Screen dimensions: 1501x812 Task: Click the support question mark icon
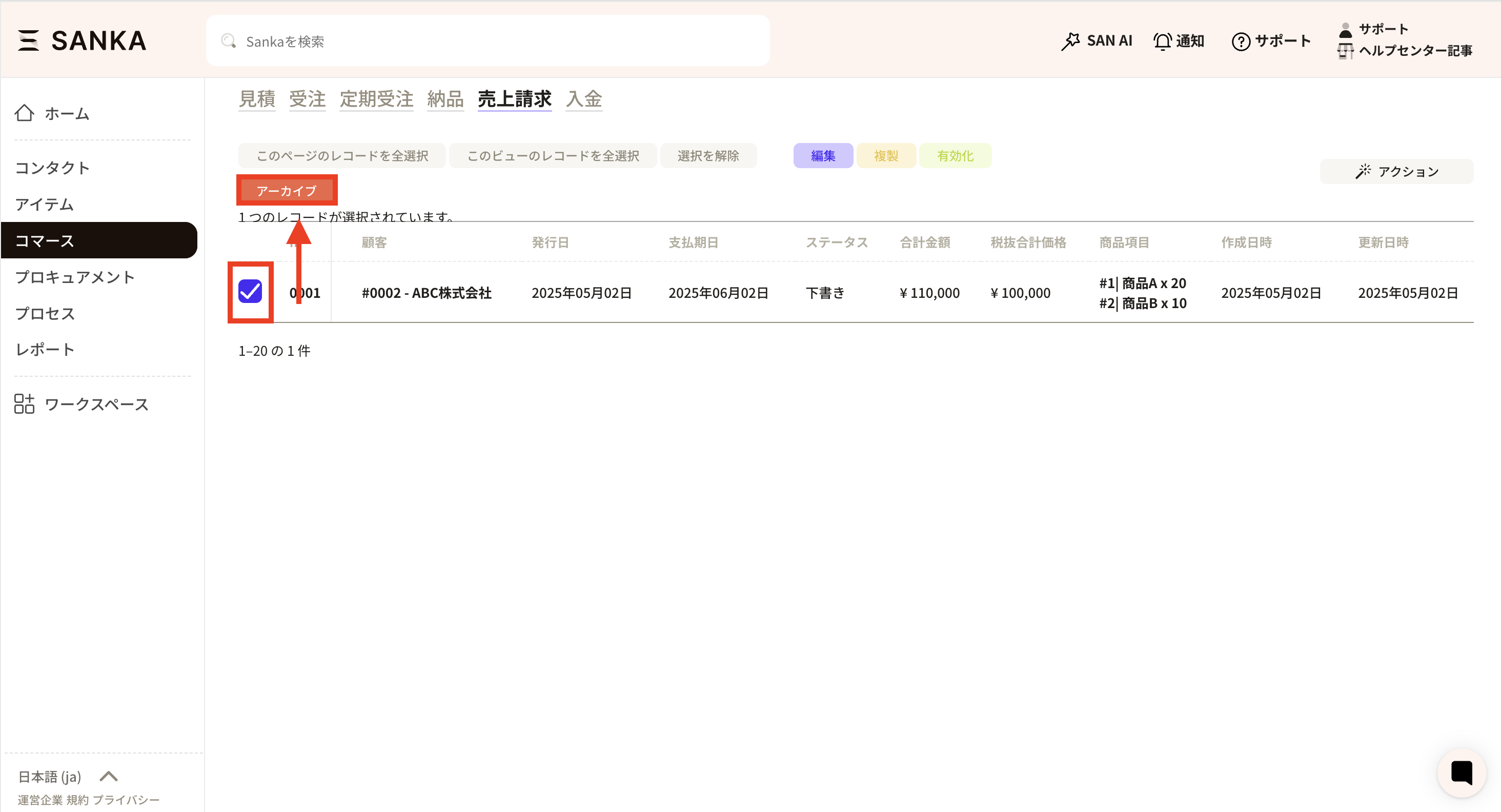[1241, 41]
